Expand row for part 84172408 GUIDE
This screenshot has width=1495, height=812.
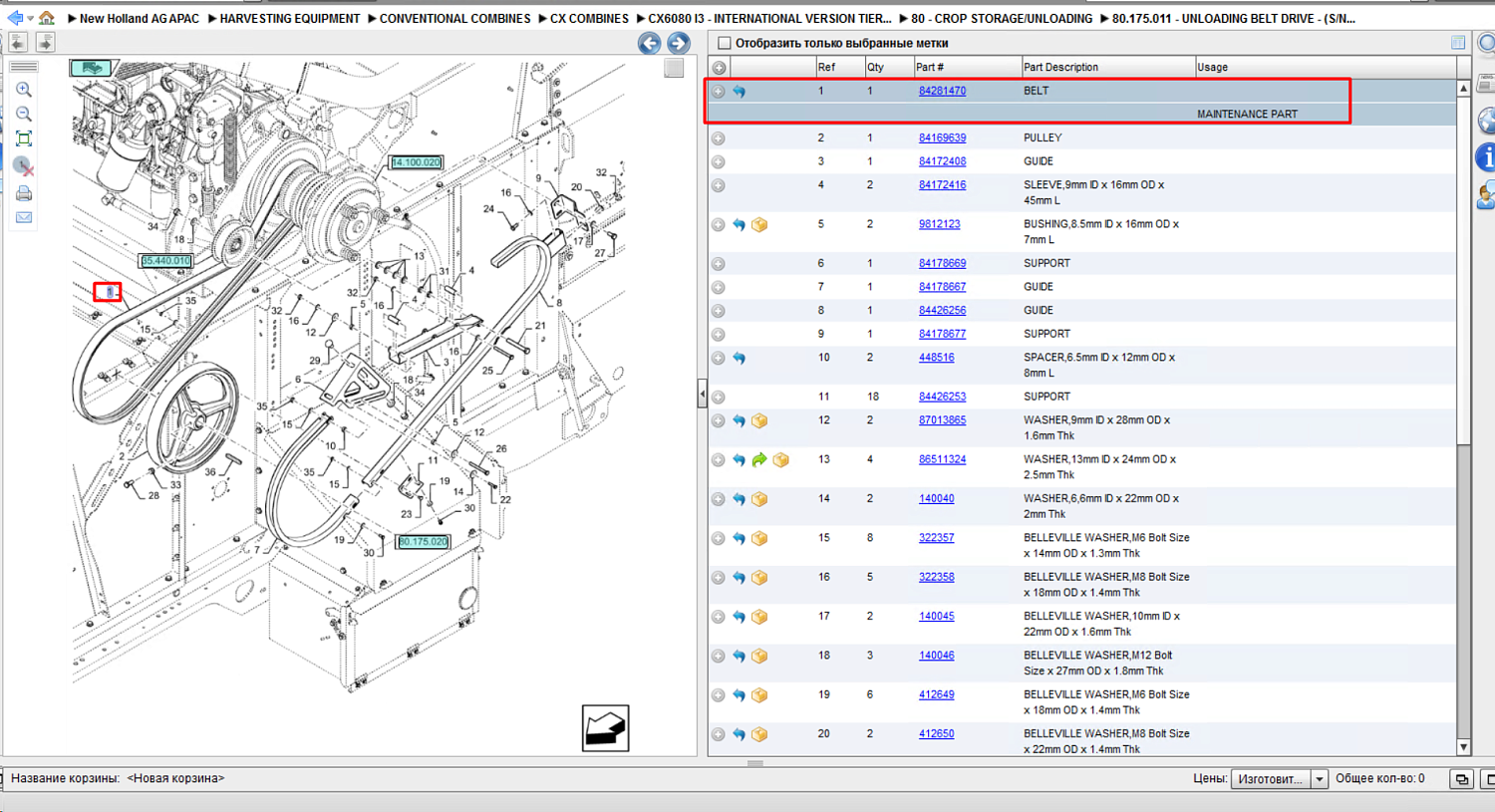719,162
